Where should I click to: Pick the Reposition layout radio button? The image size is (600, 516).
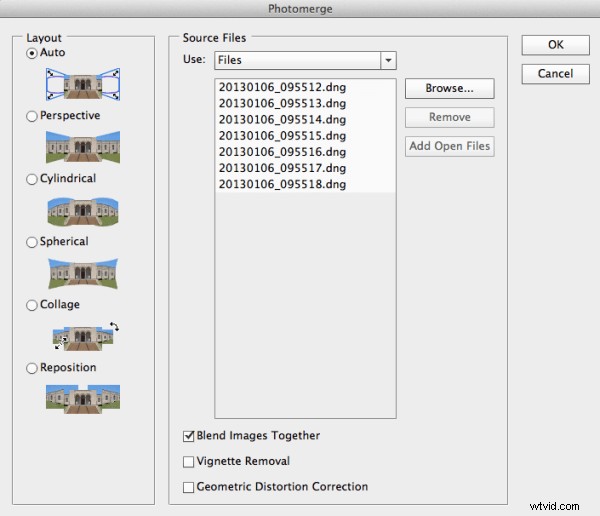pyautogui.click(x=32, y=368)
